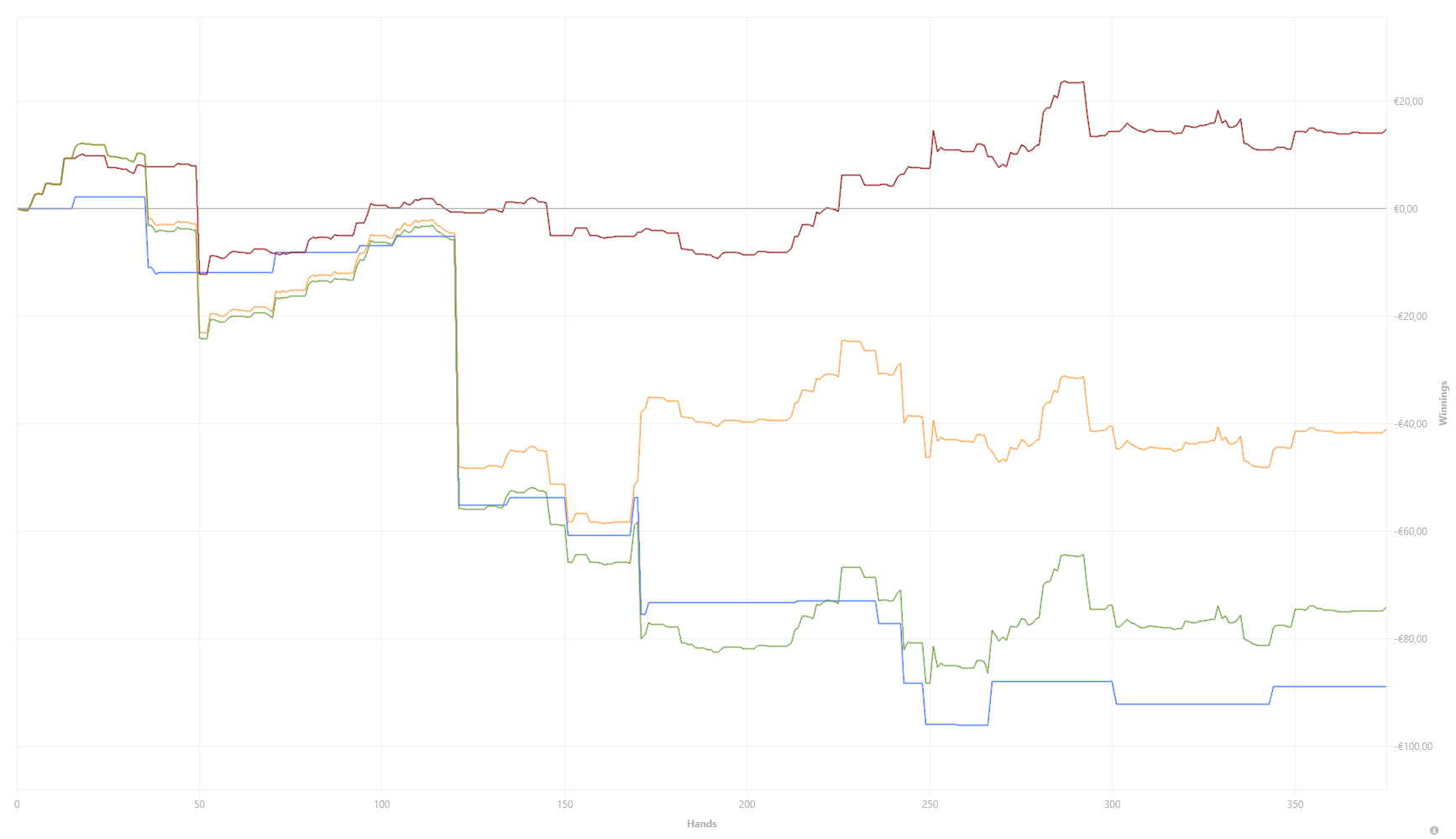Click the 200 tick on Hands axis
1456x839 pixels.
point(746,805)
